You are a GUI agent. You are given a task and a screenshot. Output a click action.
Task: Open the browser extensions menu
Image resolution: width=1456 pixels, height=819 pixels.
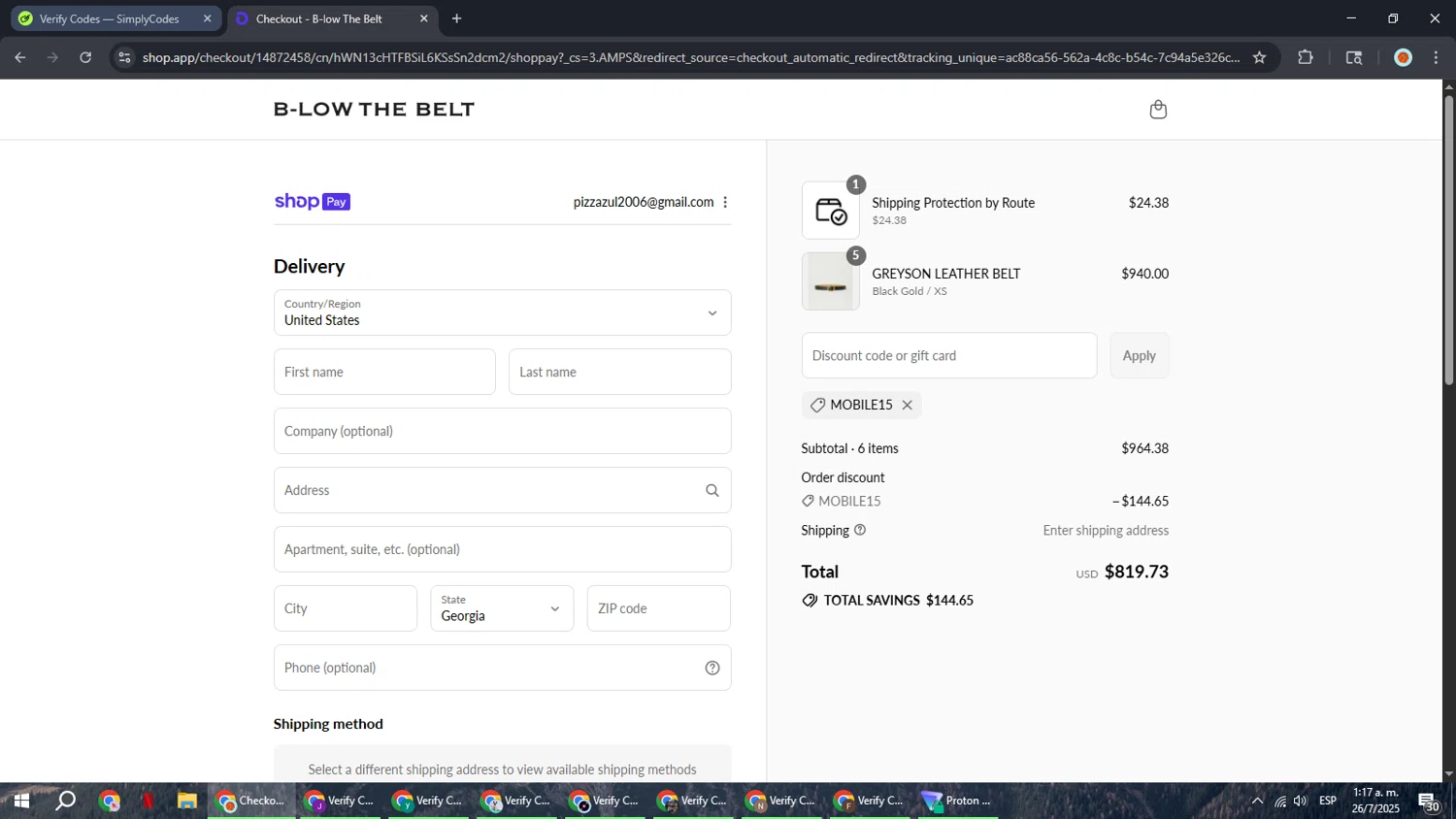(1306, 57)
